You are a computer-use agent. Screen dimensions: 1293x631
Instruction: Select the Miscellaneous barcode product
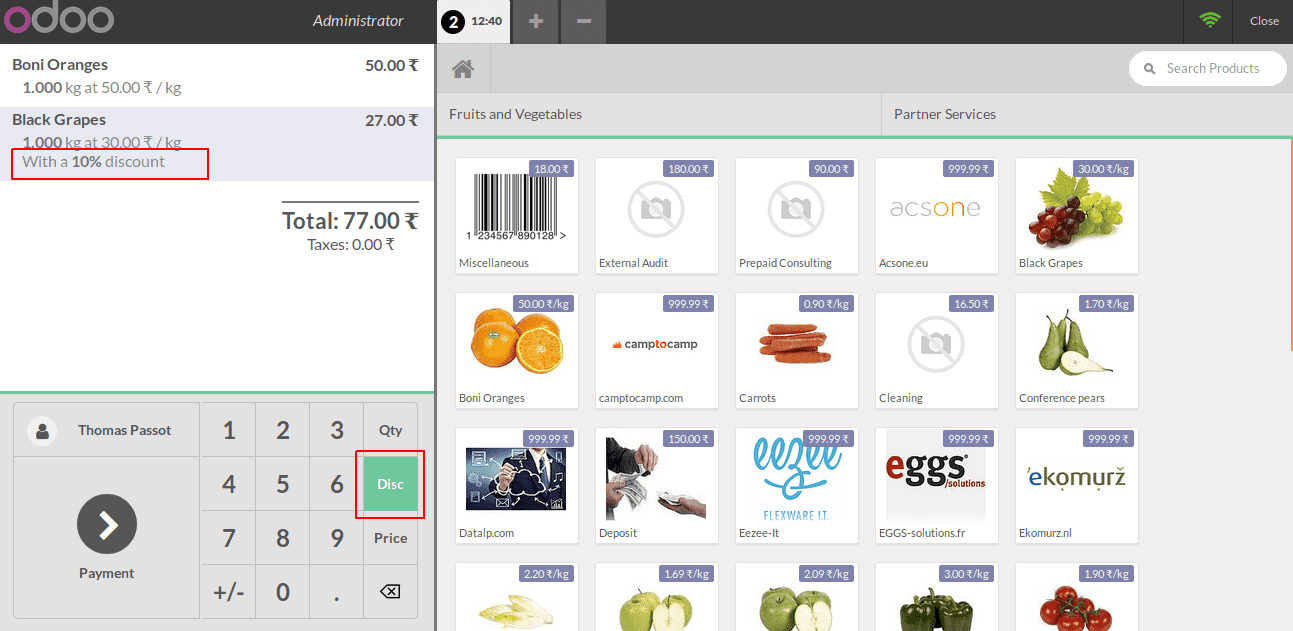517,215
